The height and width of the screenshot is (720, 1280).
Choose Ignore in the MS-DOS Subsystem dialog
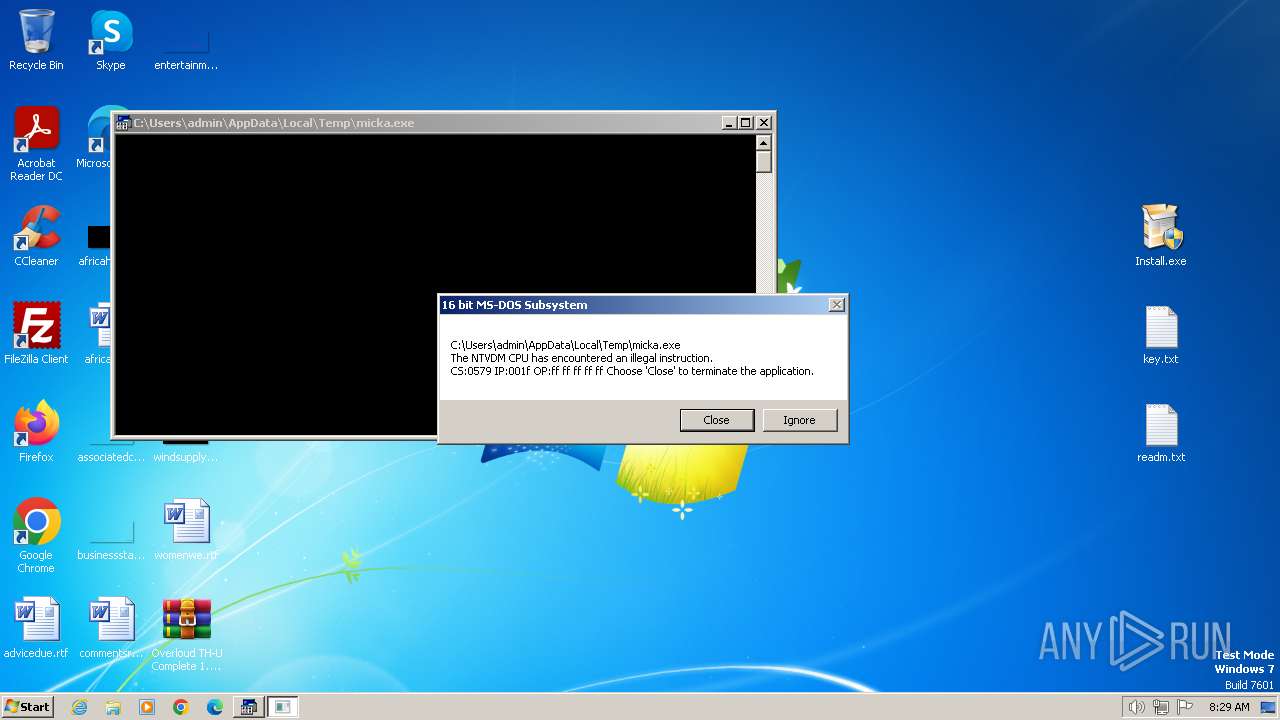[x=799, y=420]
